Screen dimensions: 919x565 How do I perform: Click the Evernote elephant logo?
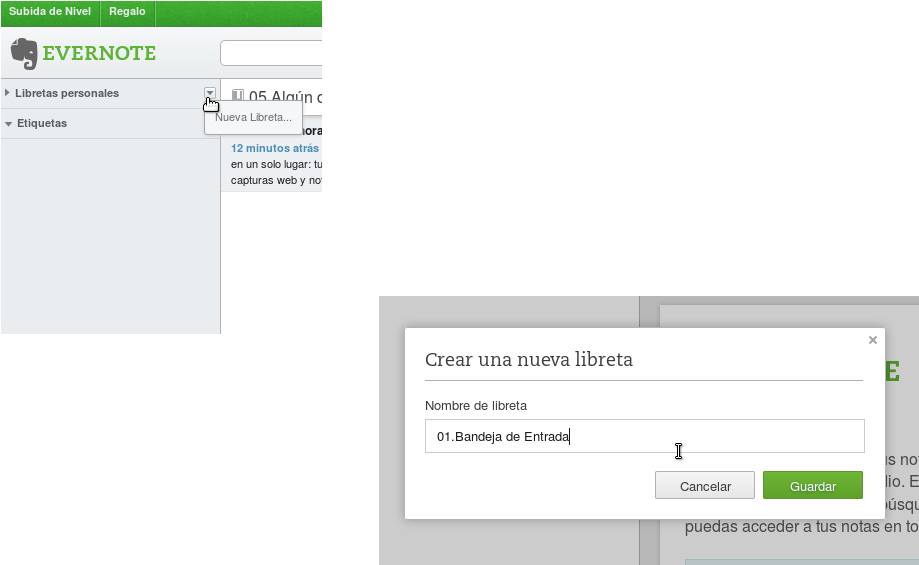click(24, 53)
